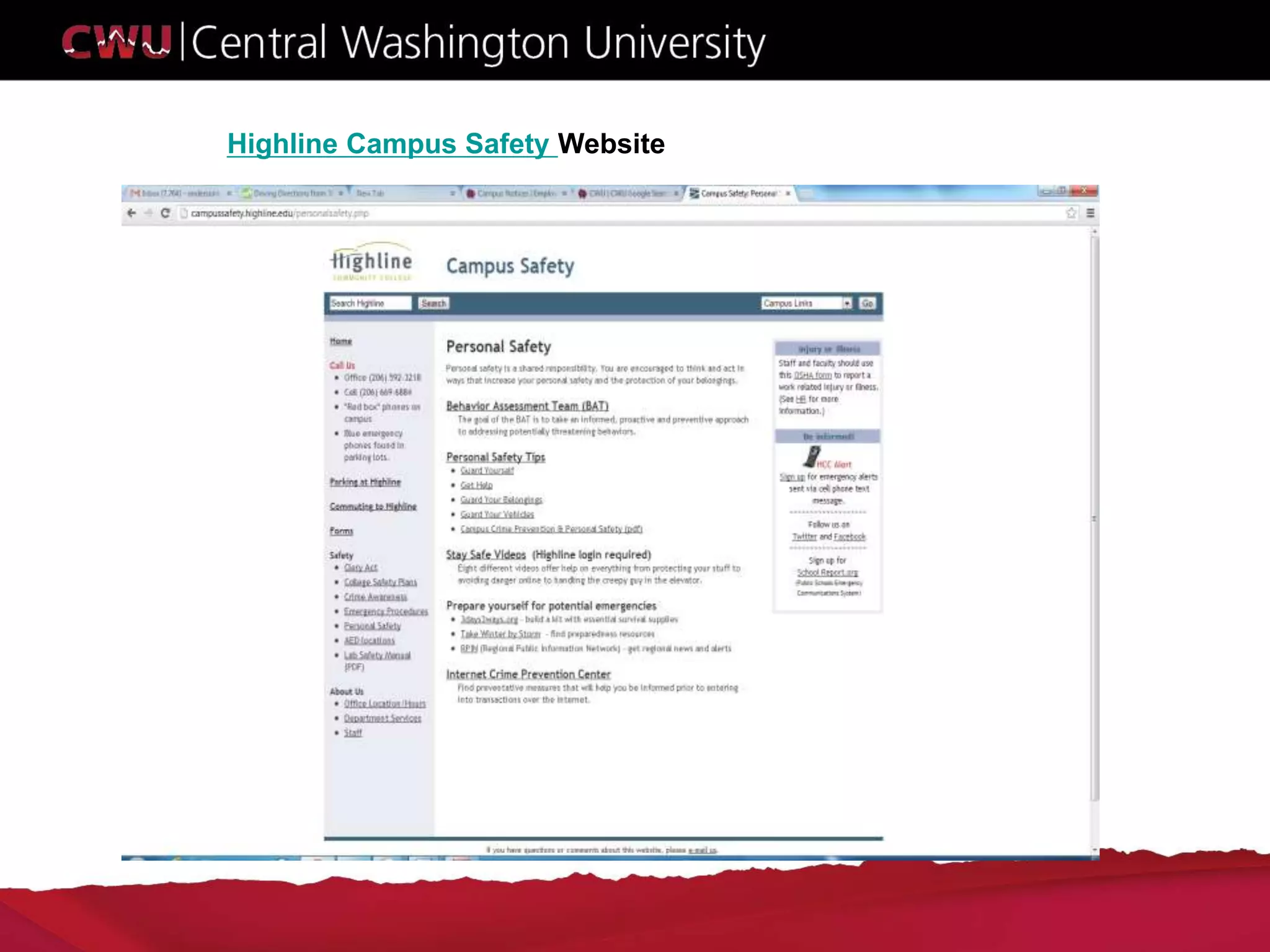Open Personal Safety sidebar link
The width and height of the screenshot is (1270, 952).
[372, 626]
